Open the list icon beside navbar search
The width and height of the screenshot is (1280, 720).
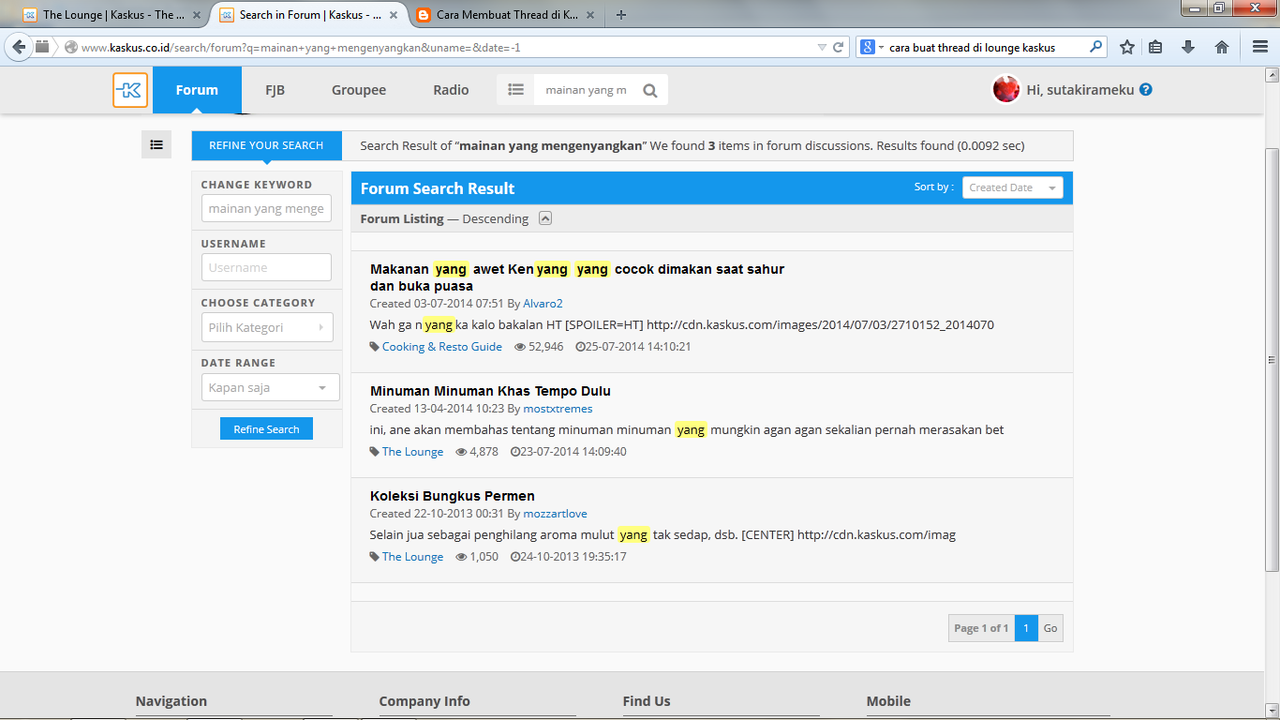pos(516,89)
